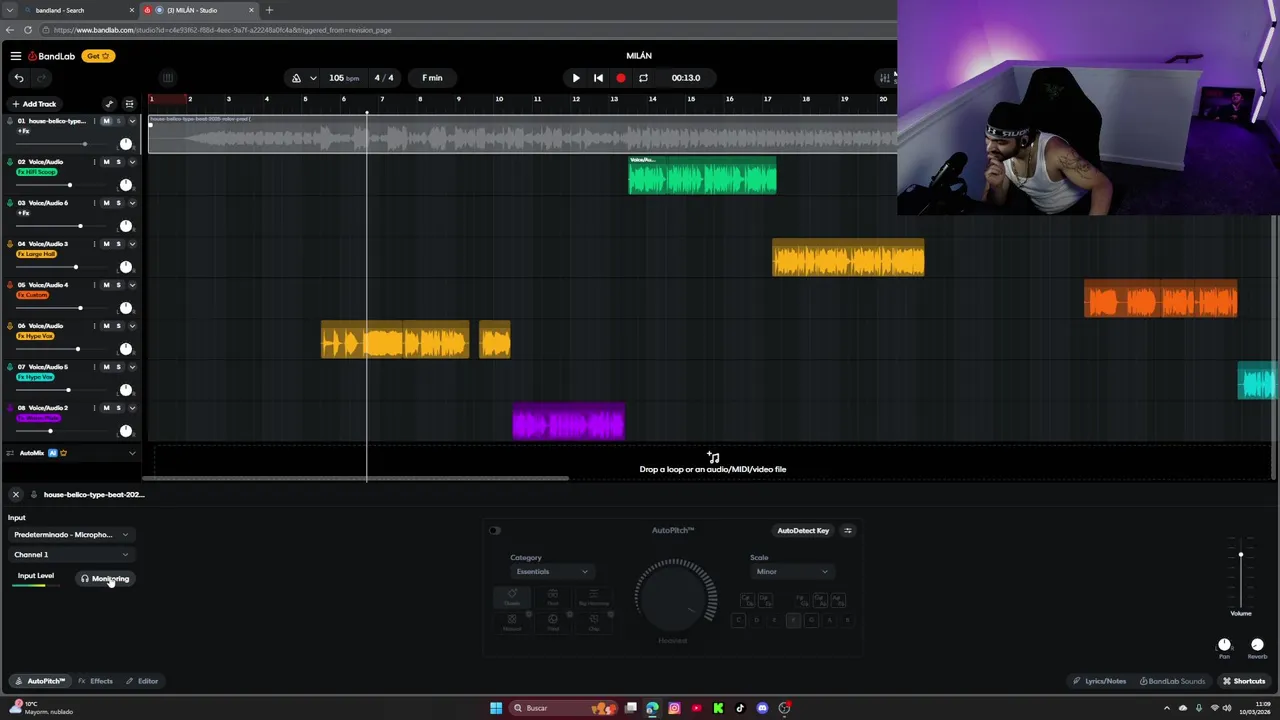Expand the metronome options chevron
The image size is (1280, 720).
click(x=313, y=78)
